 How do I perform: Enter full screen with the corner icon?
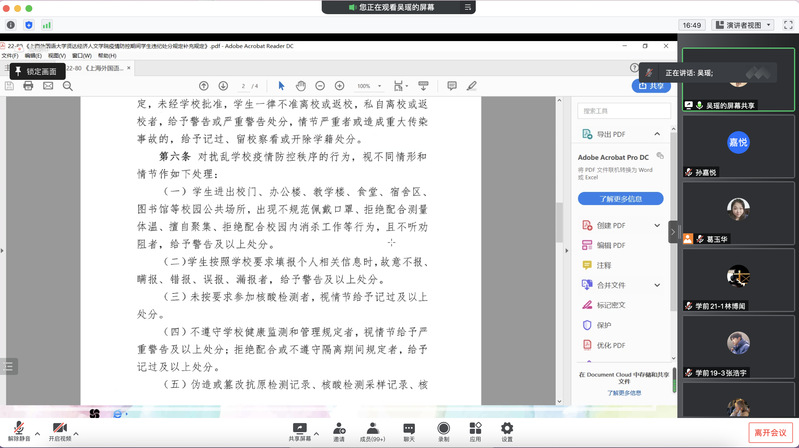(788, 25)
